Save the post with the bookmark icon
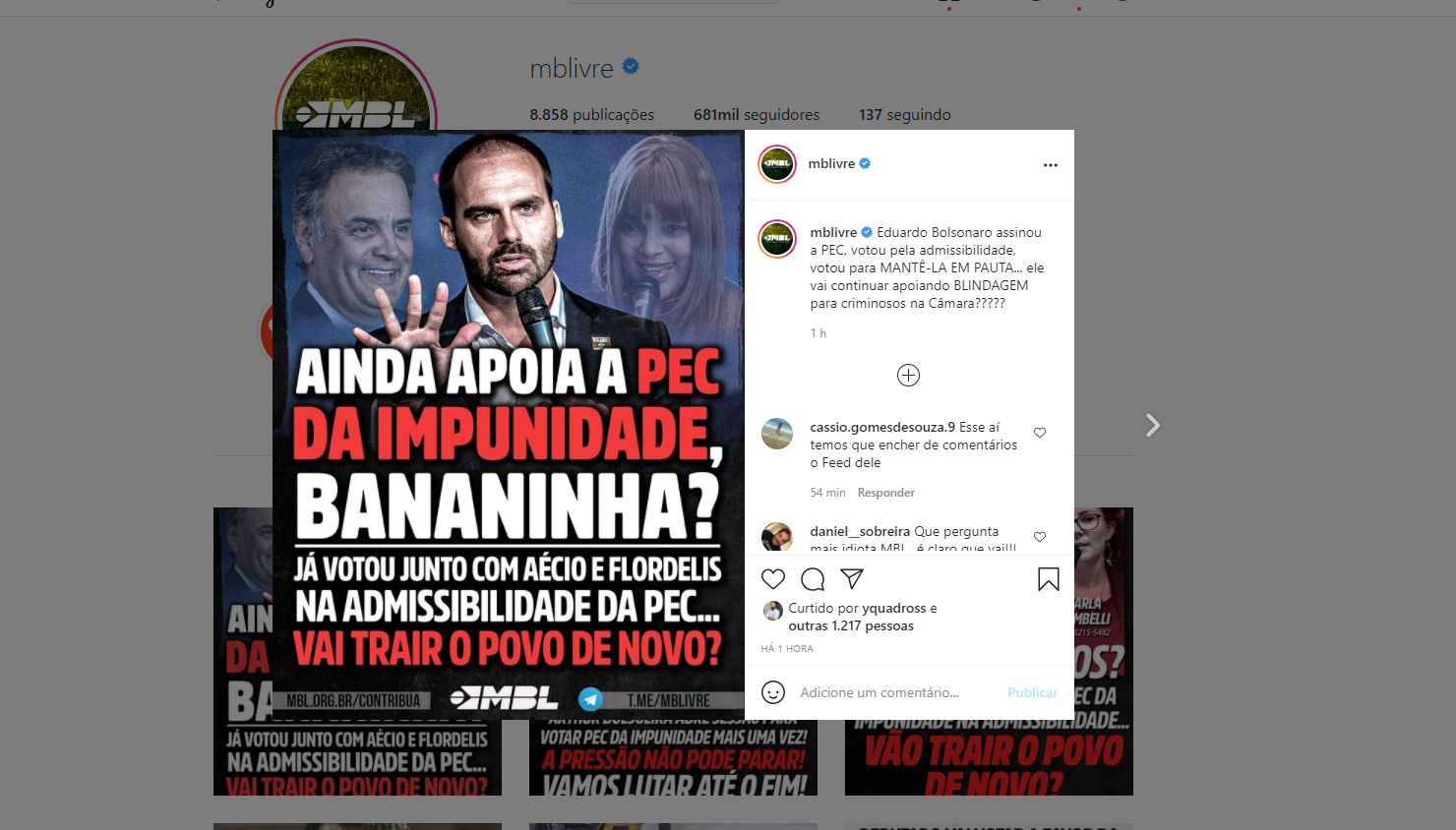The image size is (1456, 830). pos(1049,579)
